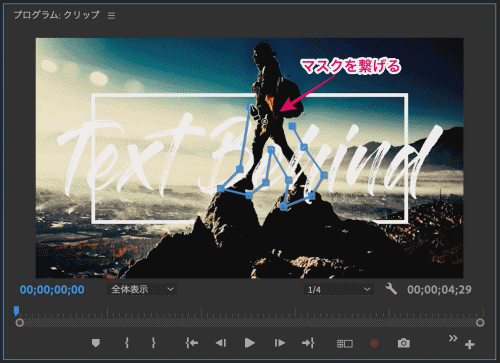Click the Go to In point button

(x=192, y=343)
